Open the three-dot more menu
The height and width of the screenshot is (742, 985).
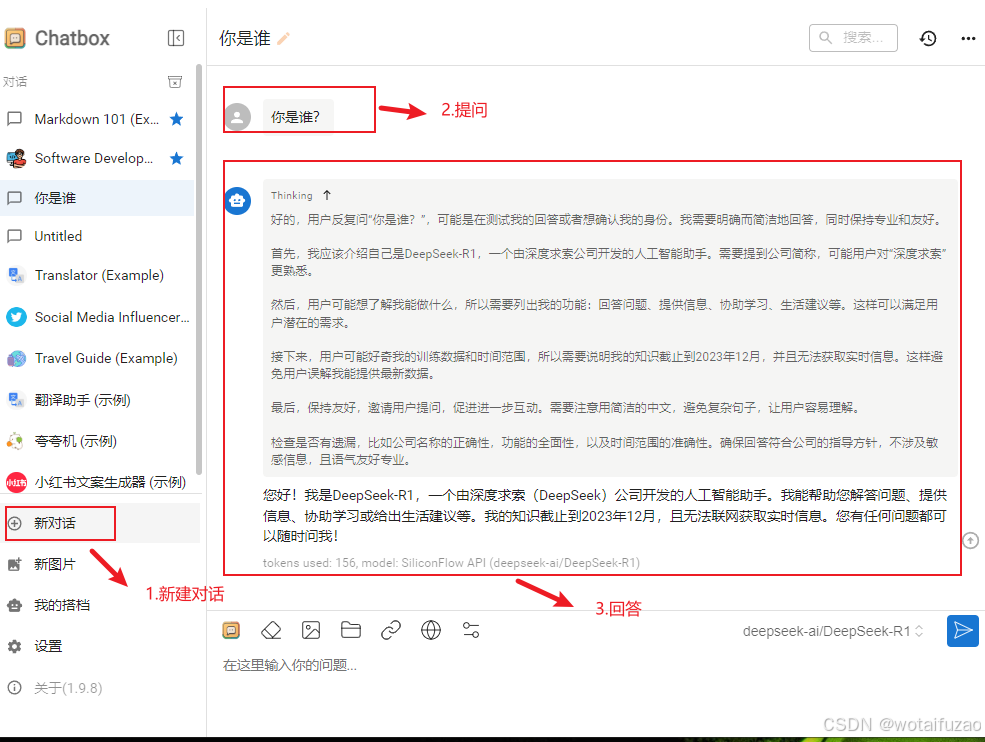(x=968, y=38)
